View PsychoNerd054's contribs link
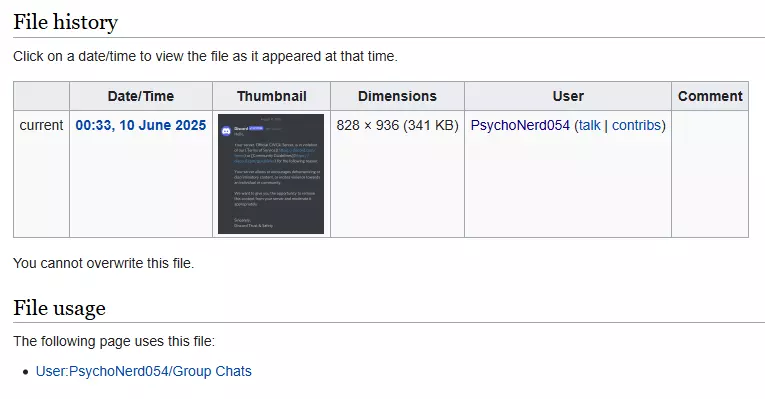Screen dimensions: 765x399 (636, 125)
